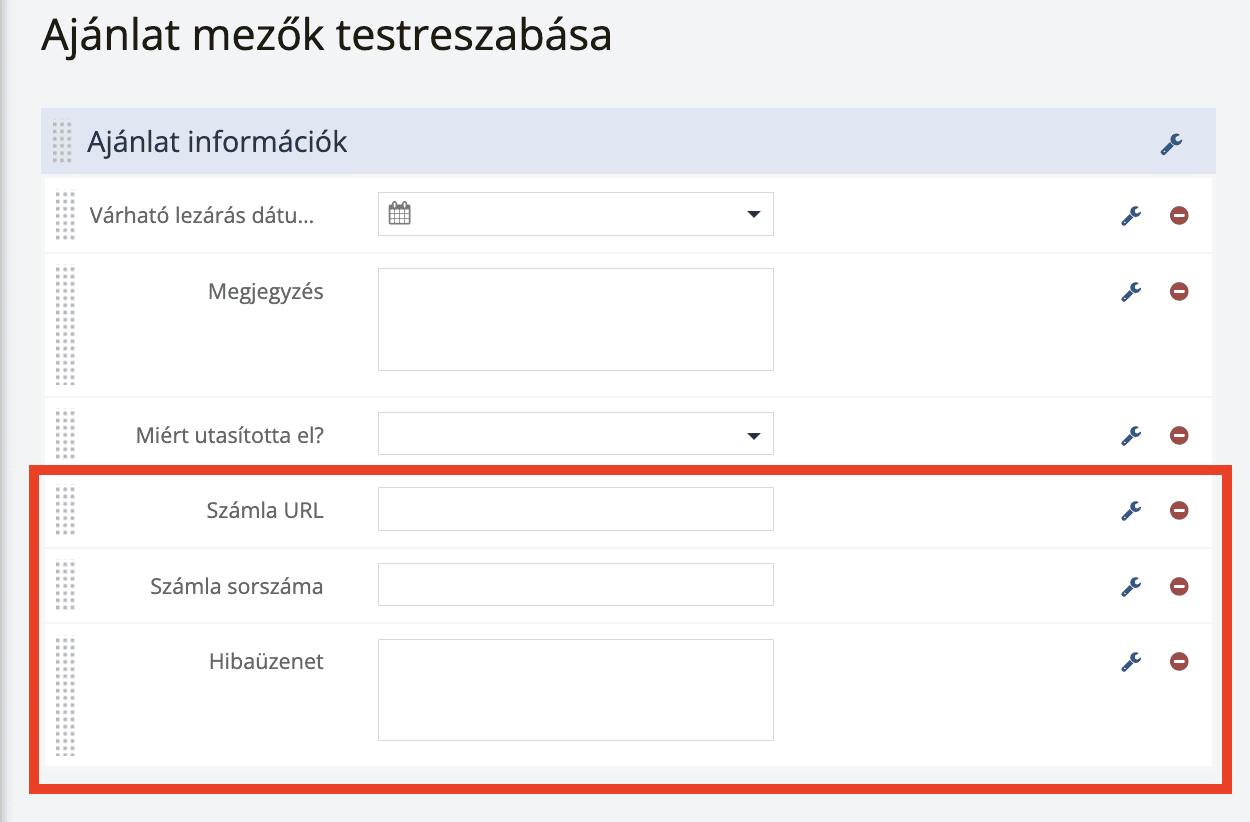Open settings wrench for Megjegyzés field
The image size is (1250, 822).
1131,292
